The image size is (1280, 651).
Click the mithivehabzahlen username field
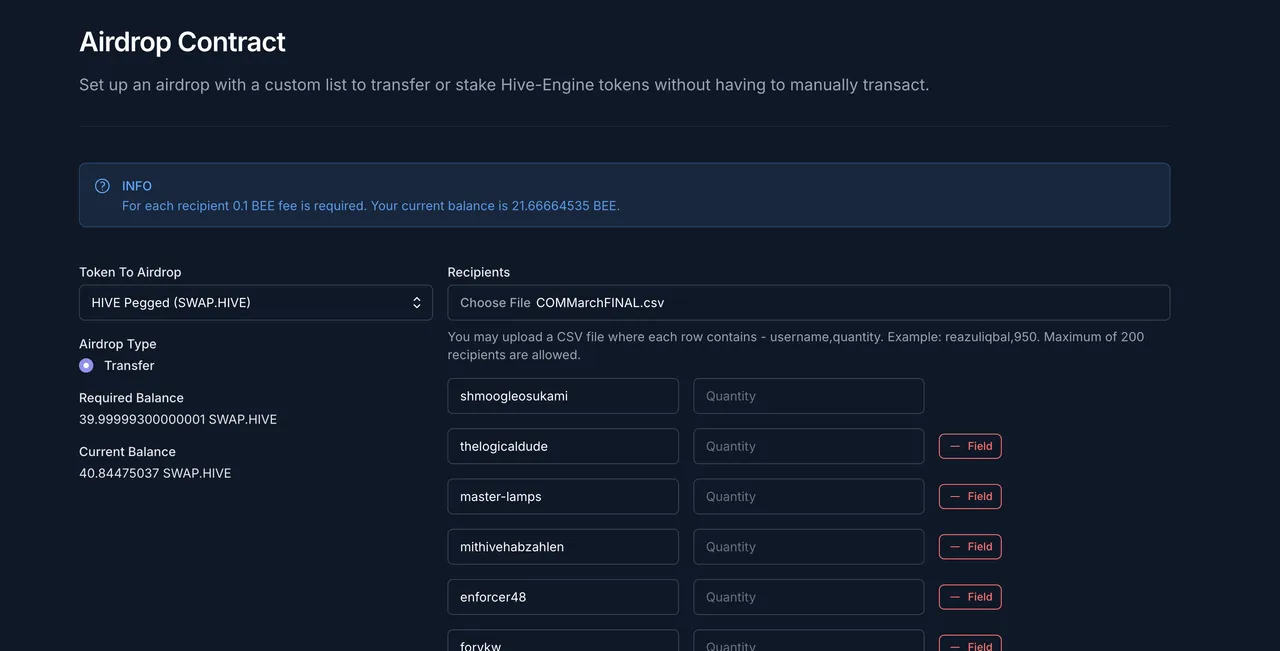563,547
